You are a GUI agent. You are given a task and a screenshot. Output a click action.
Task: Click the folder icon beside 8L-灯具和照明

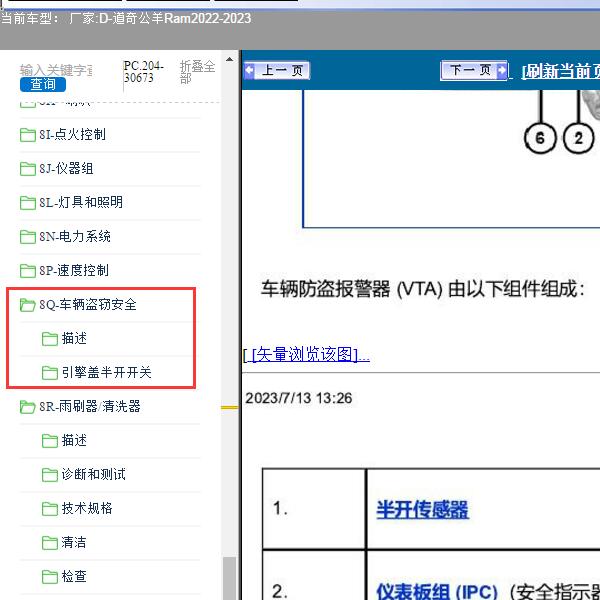click(x=28, y=202)
